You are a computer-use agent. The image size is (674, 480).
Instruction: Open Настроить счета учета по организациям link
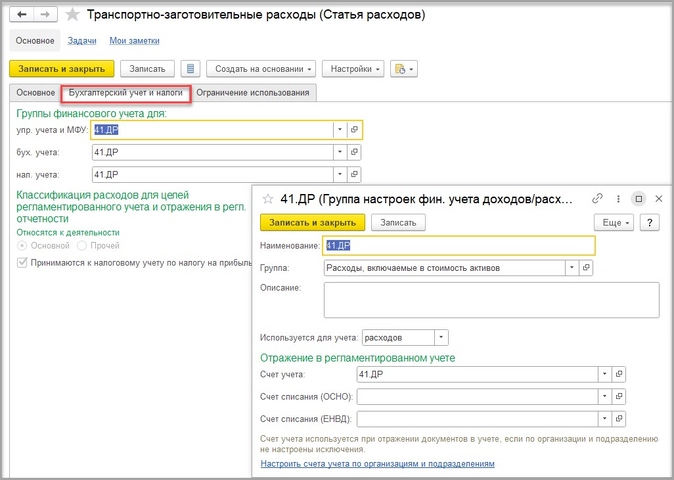point(377,464)
